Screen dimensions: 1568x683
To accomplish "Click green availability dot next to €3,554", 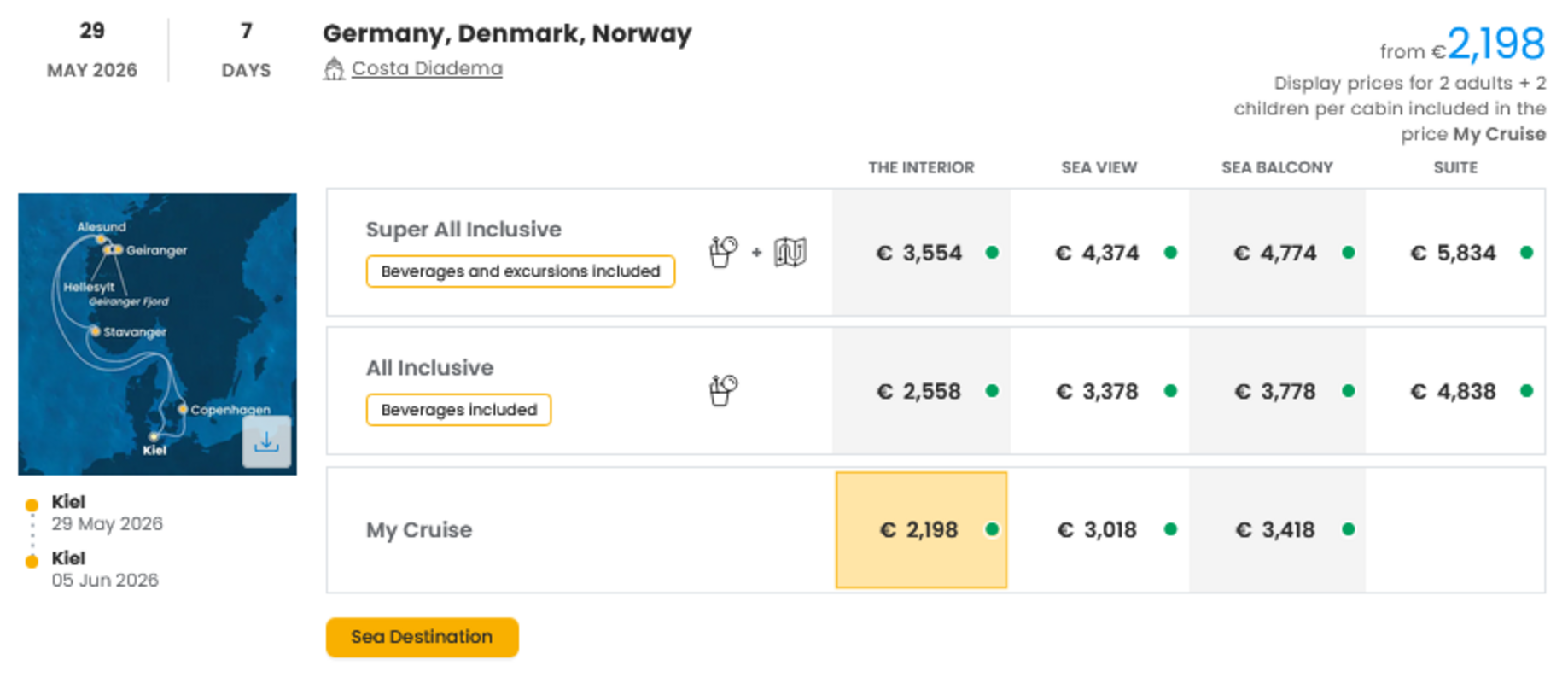I will pos(992,253).
